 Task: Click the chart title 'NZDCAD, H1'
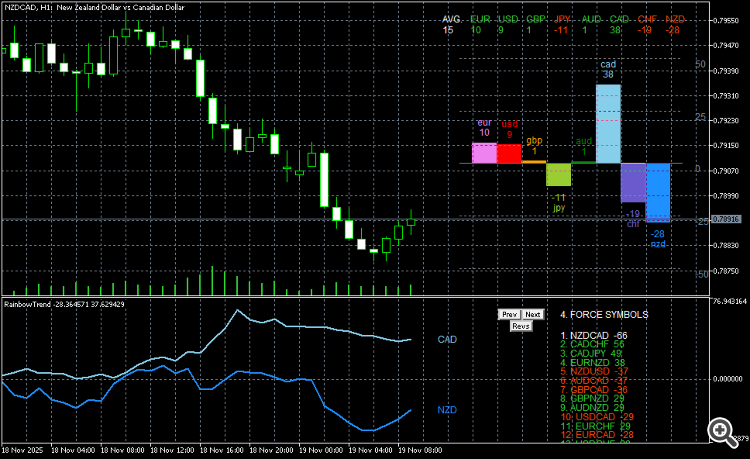(28, 7)
